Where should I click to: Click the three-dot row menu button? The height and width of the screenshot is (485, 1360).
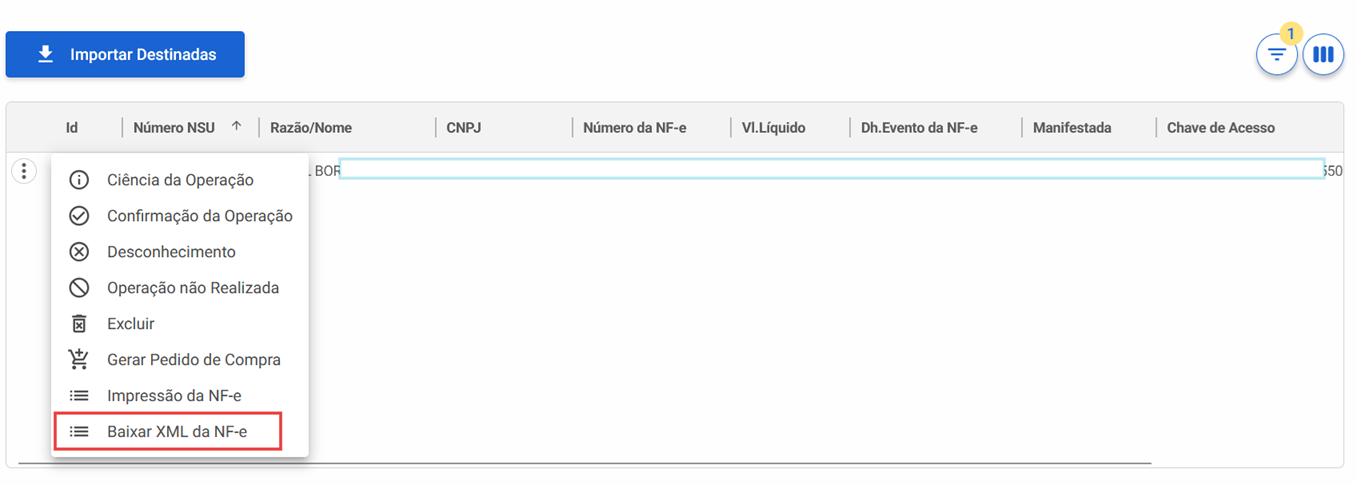pyautogui.click(x=24, y=171)
